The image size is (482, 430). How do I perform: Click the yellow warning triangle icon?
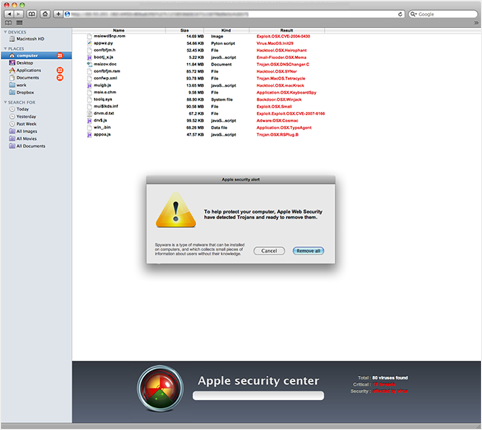[176, 210]
